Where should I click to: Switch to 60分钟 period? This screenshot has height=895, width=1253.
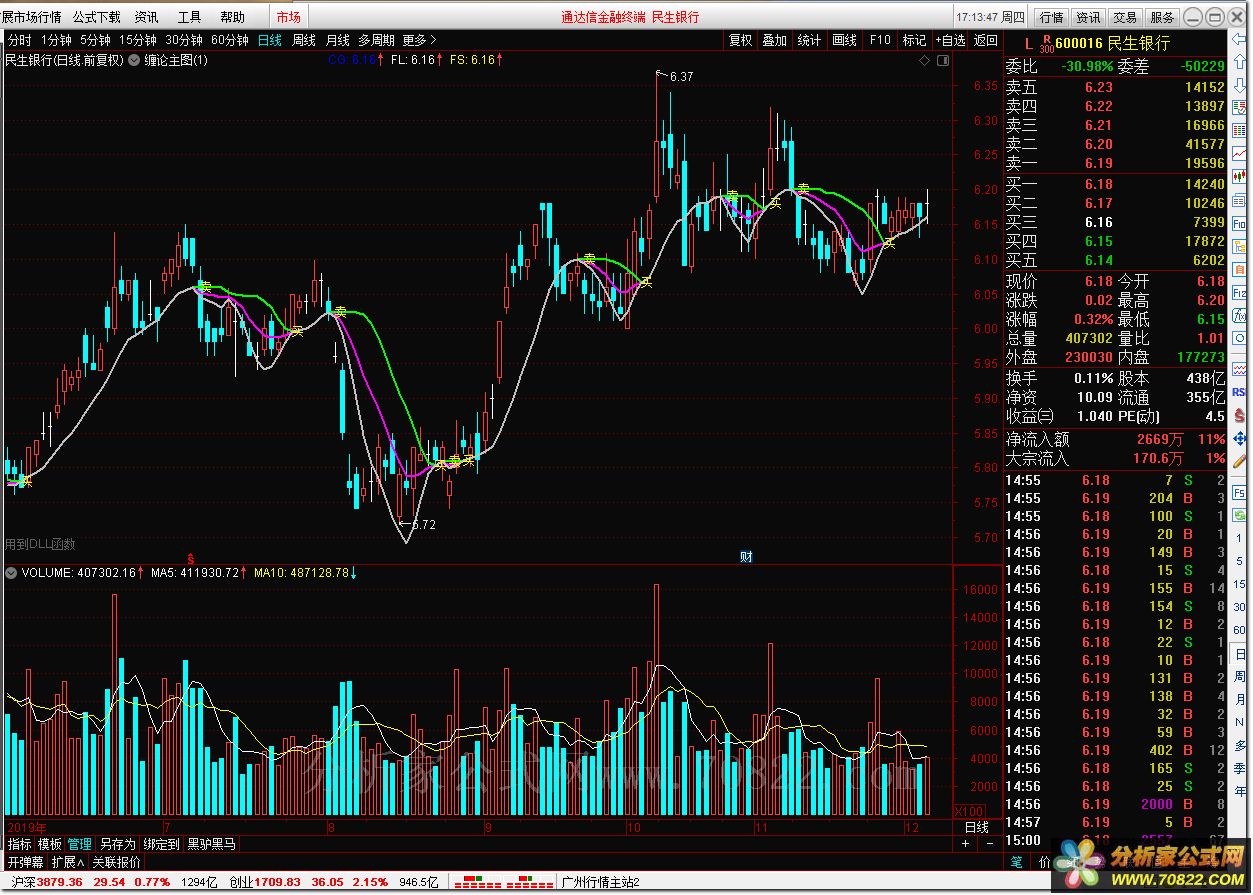tap(230, 40)
